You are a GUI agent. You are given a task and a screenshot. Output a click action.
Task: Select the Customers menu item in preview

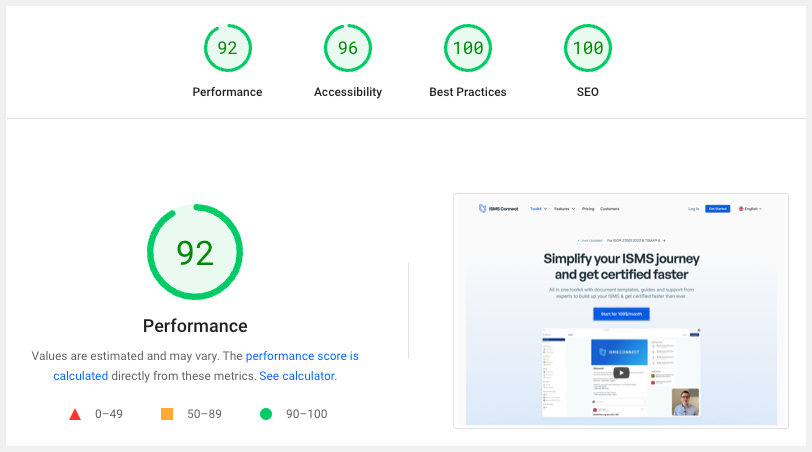610,209
